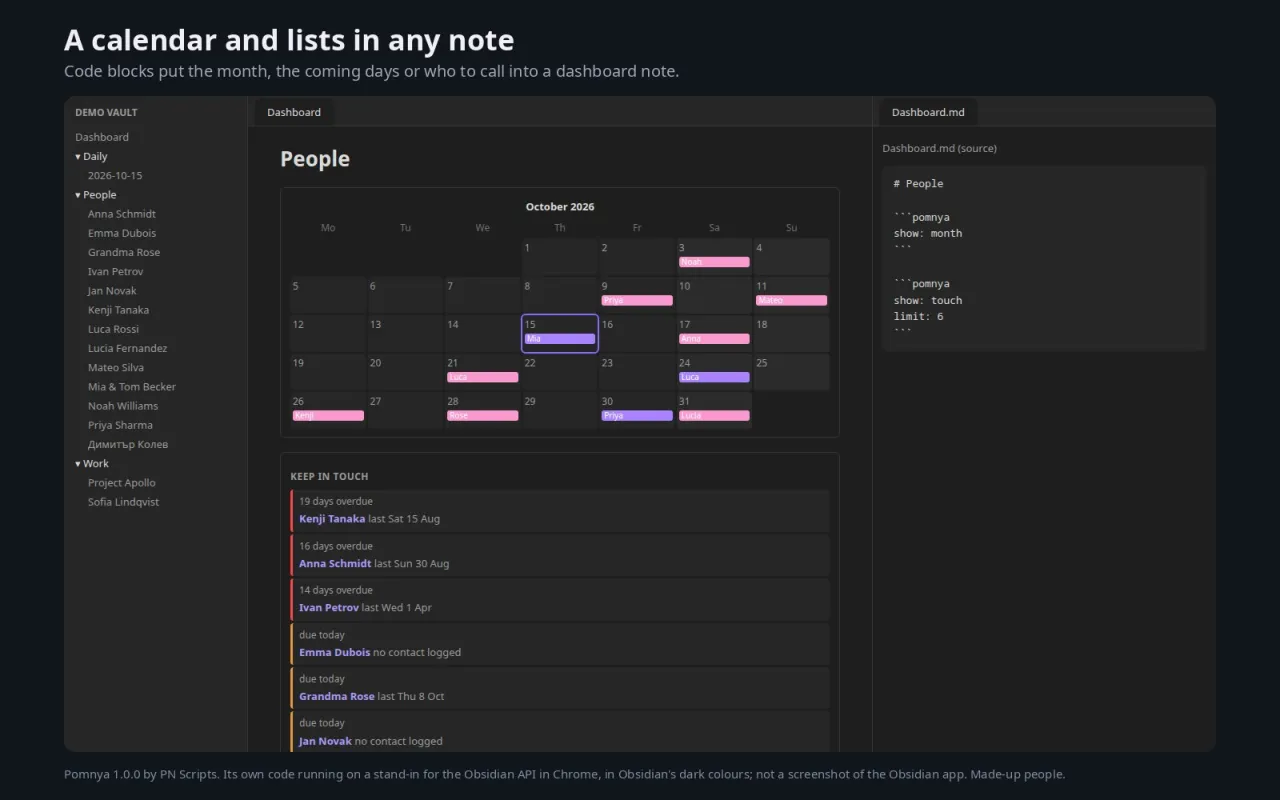The height and width of the screenshot is (800, 1280).
Task: Open the Ivan Petrov sidebar note
Action: [x=115, y=272]
